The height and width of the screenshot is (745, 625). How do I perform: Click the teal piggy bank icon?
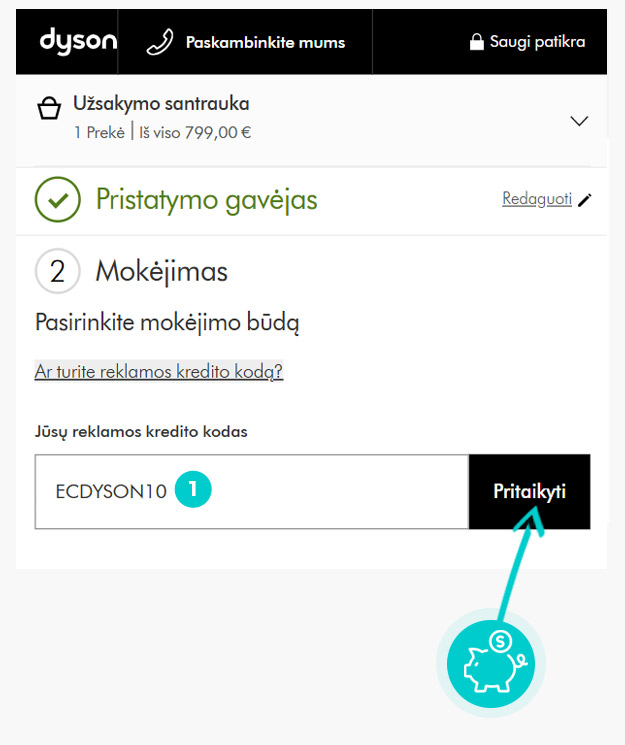coord(491,664)
